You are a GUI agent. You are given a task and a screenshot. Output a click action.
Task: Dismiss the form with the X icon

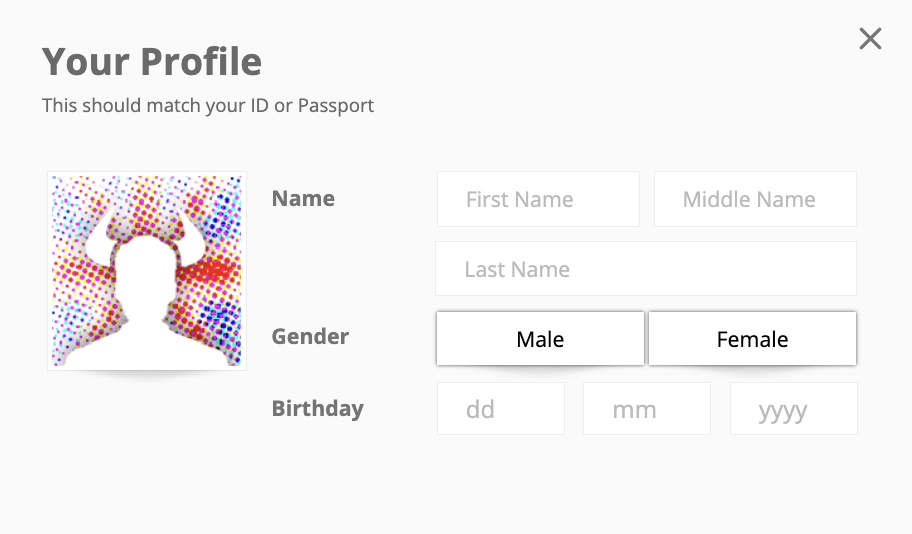(870, 39)
